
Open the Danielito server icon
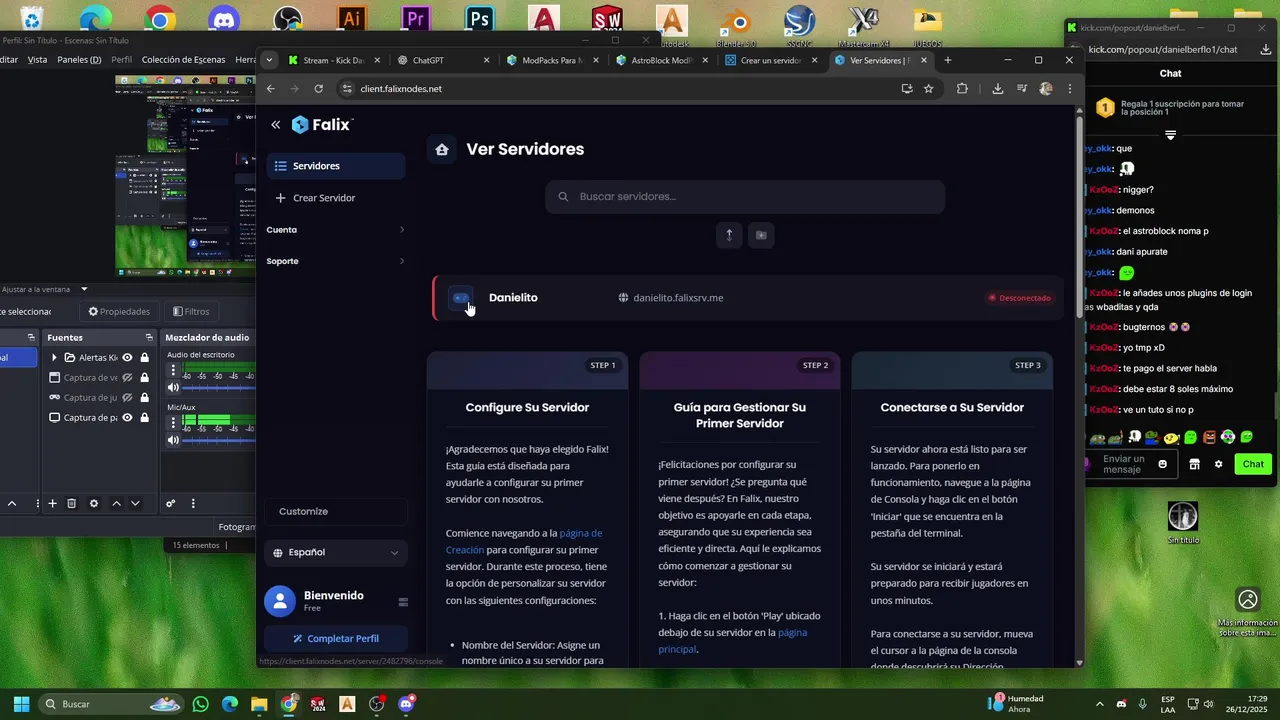[x=461, y=298]
